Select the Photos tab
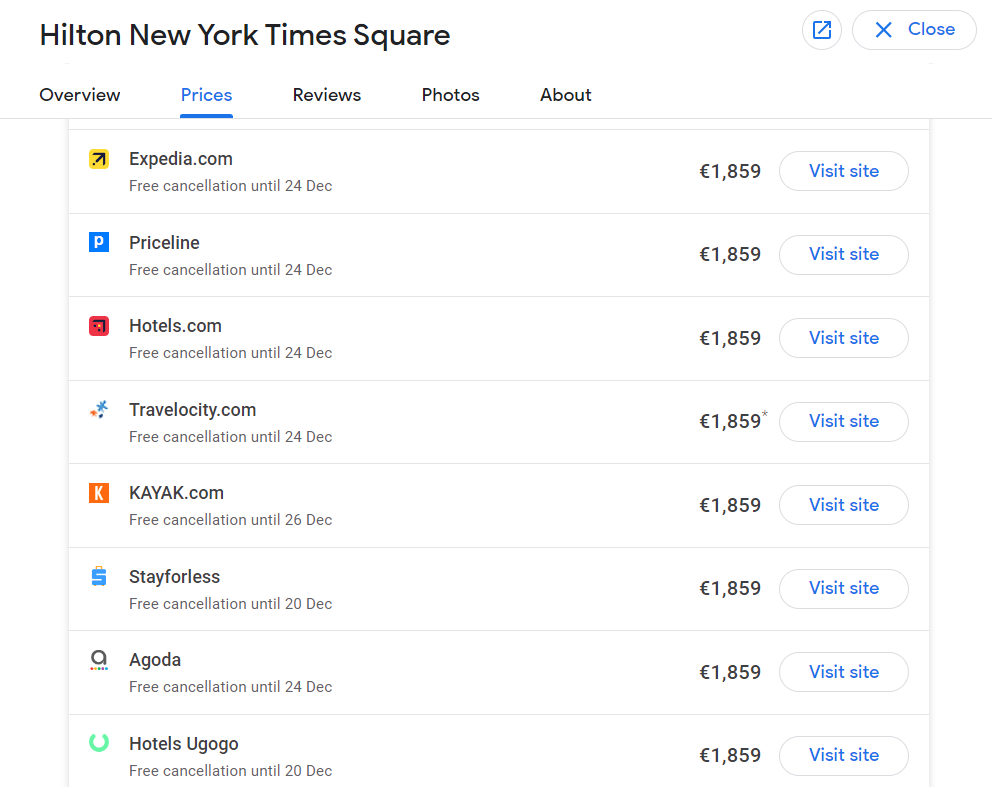 click(x=451, y=95)
